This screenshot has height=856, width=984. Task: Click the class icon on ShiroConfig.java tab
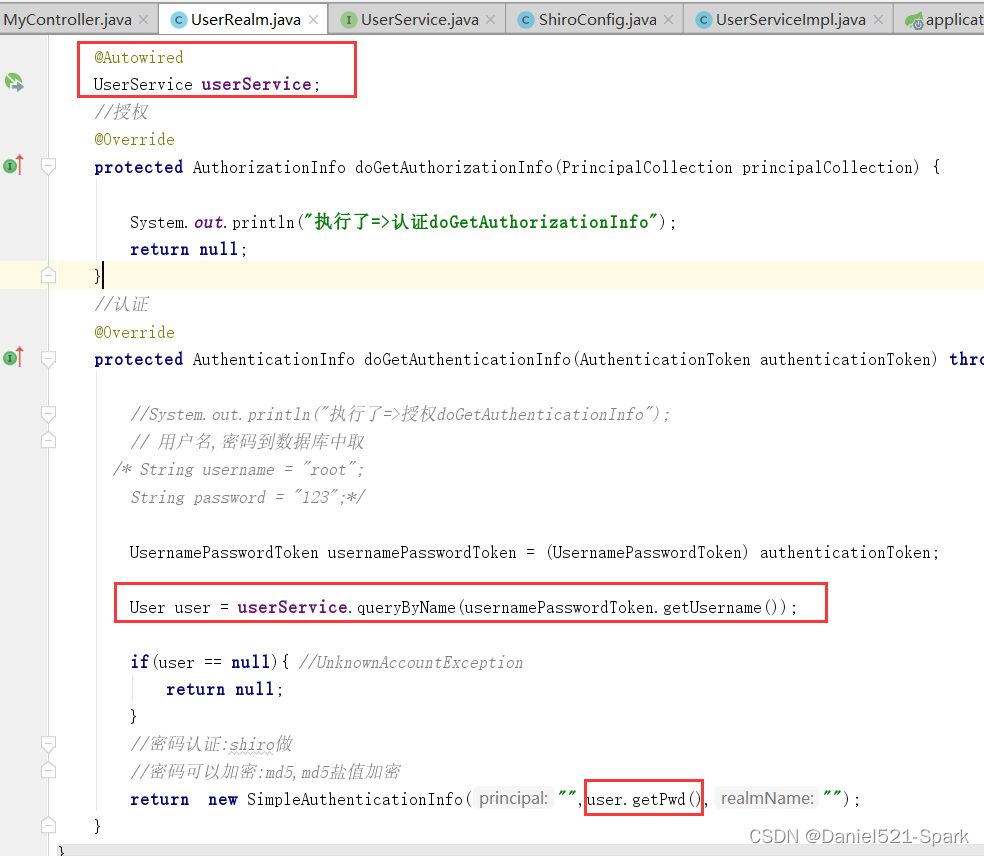[526, 20]
